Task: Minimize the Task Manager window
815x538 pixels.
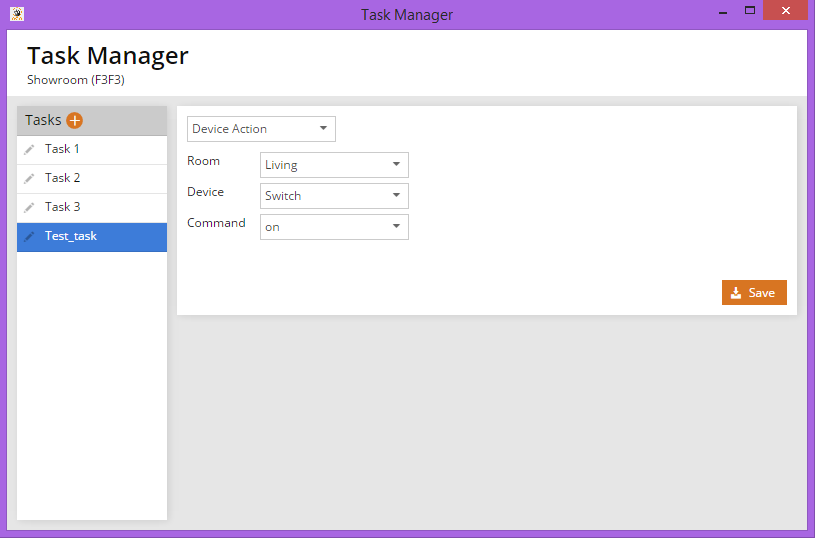Action: click(721, 12)
